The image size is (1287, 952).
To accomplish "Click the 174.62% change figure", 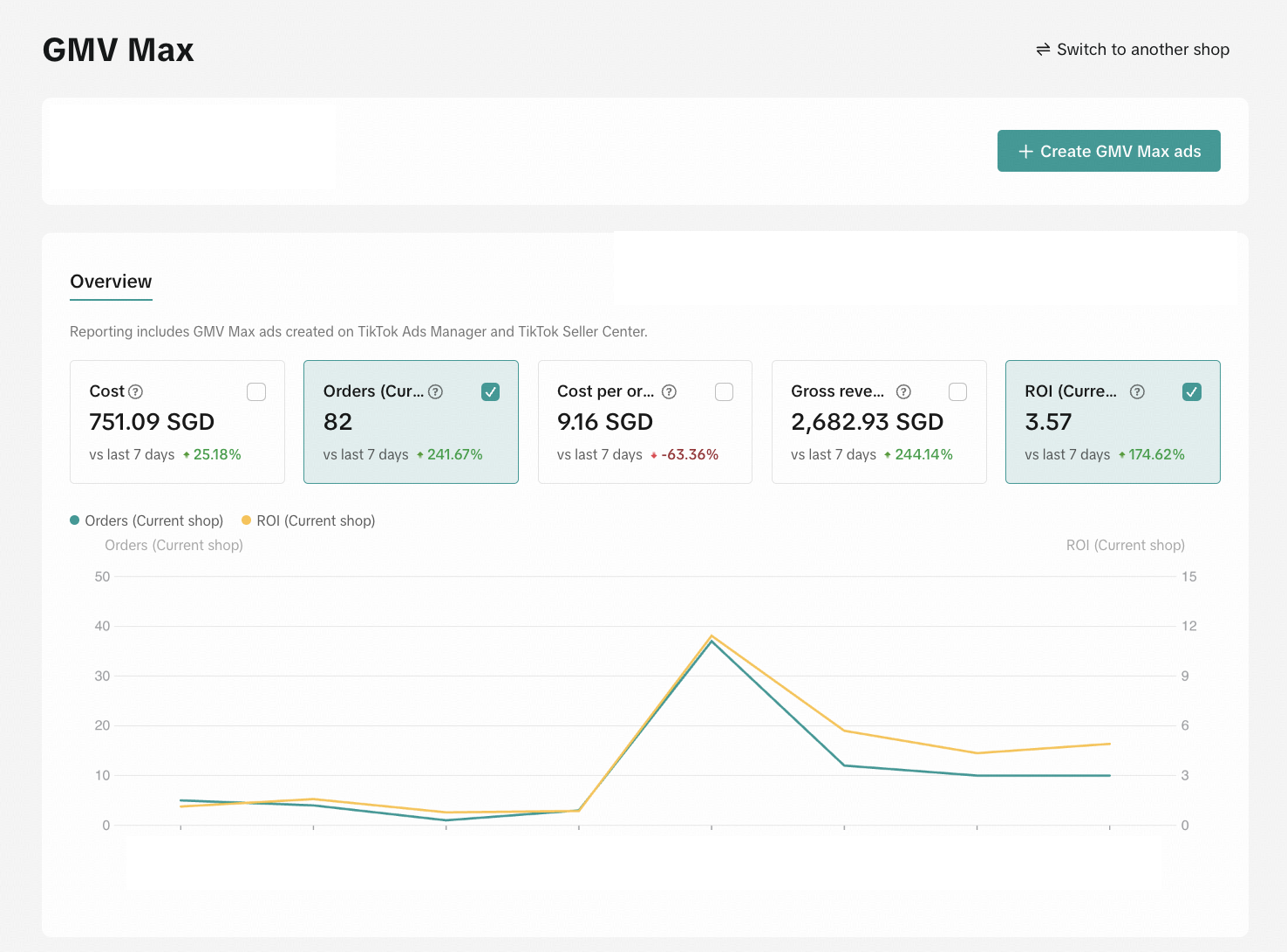I will 1157,455.
